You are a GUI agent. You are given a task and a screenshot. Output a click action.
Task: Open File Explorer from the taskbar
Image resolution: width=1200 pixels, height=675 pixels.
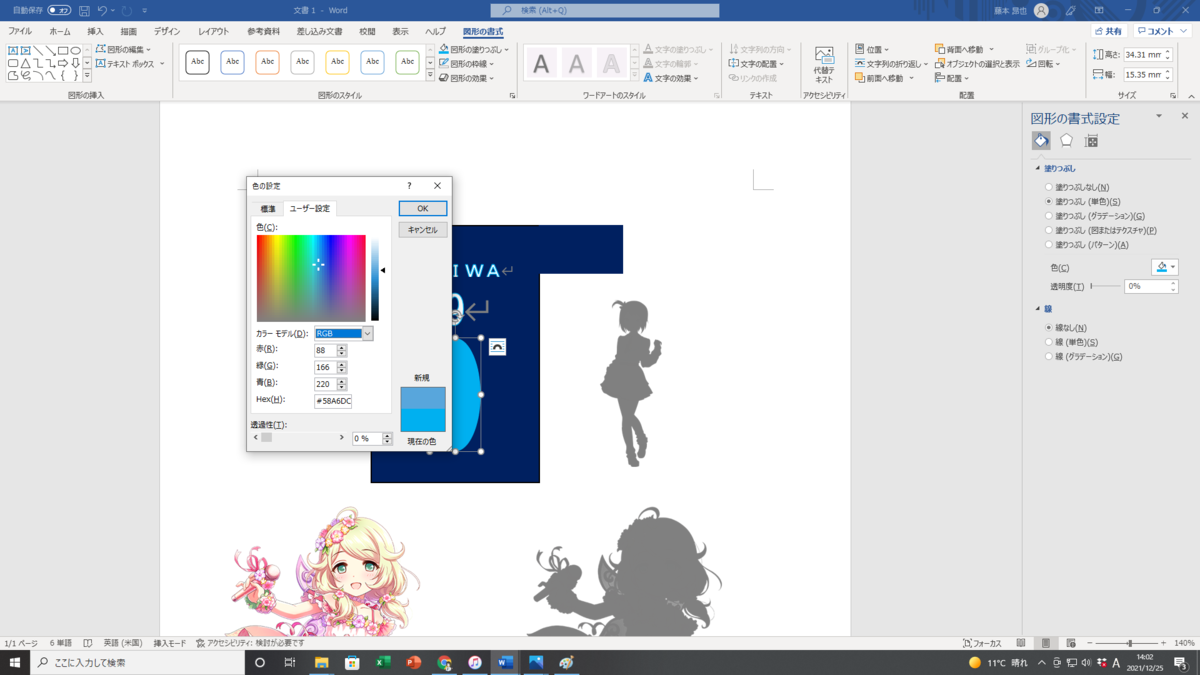(322, 663)
